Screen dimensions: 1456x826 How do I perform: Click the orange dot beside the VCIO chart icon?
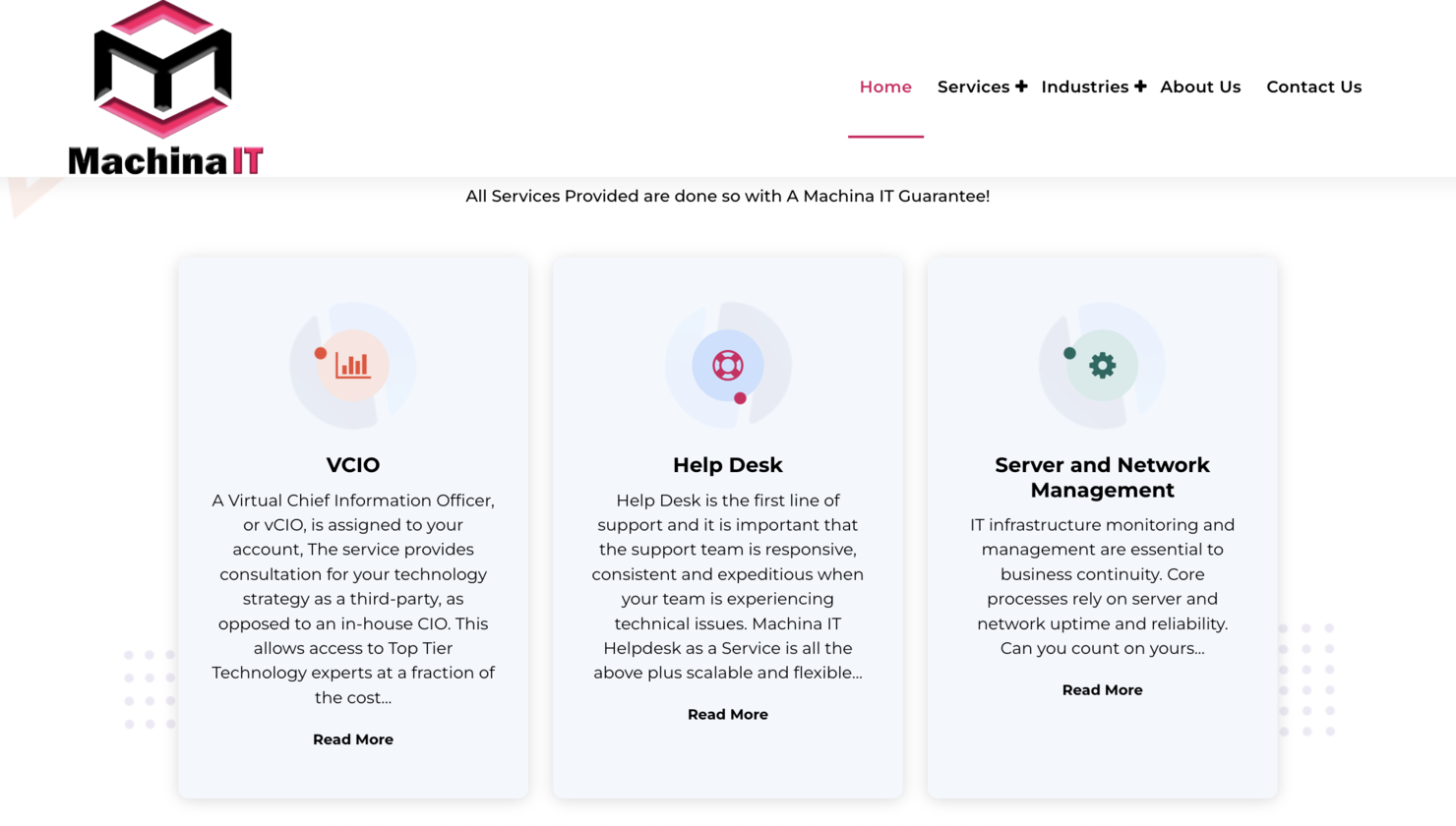tap(320, 352)
